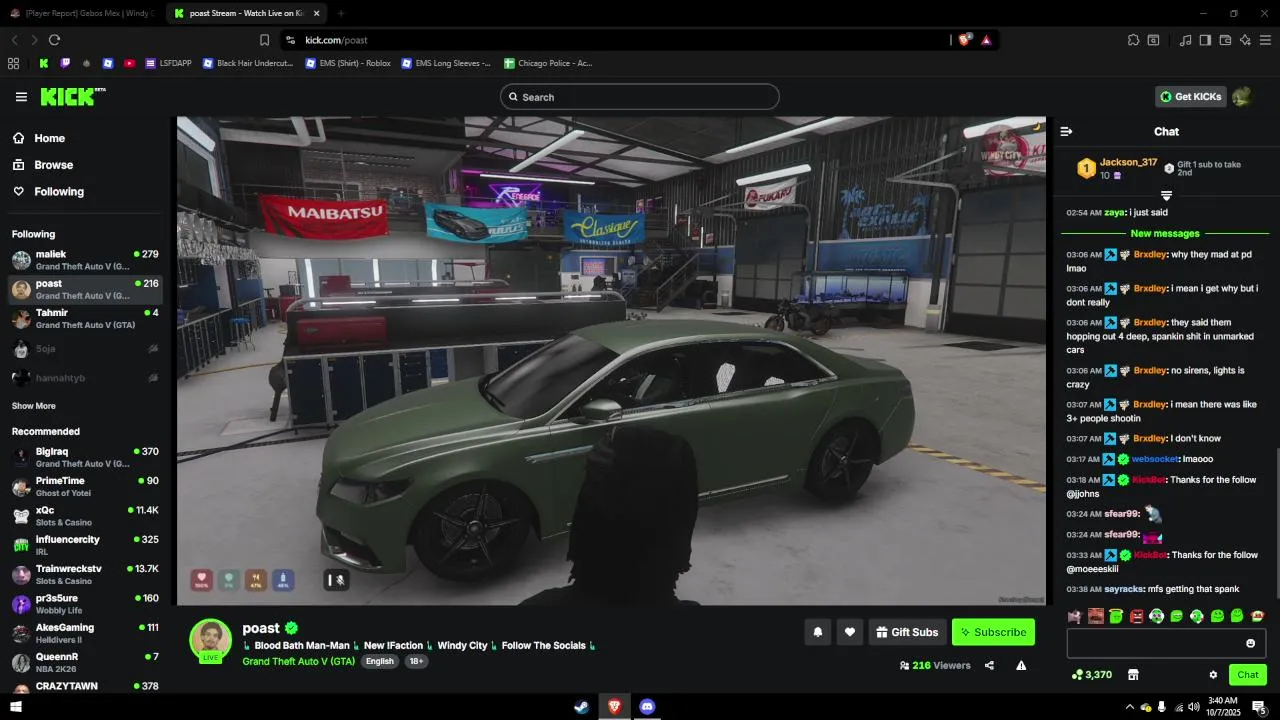Click Jackson_317 on the gift leaderboard
1280x720 pixels.
[x=1128, y=162]
